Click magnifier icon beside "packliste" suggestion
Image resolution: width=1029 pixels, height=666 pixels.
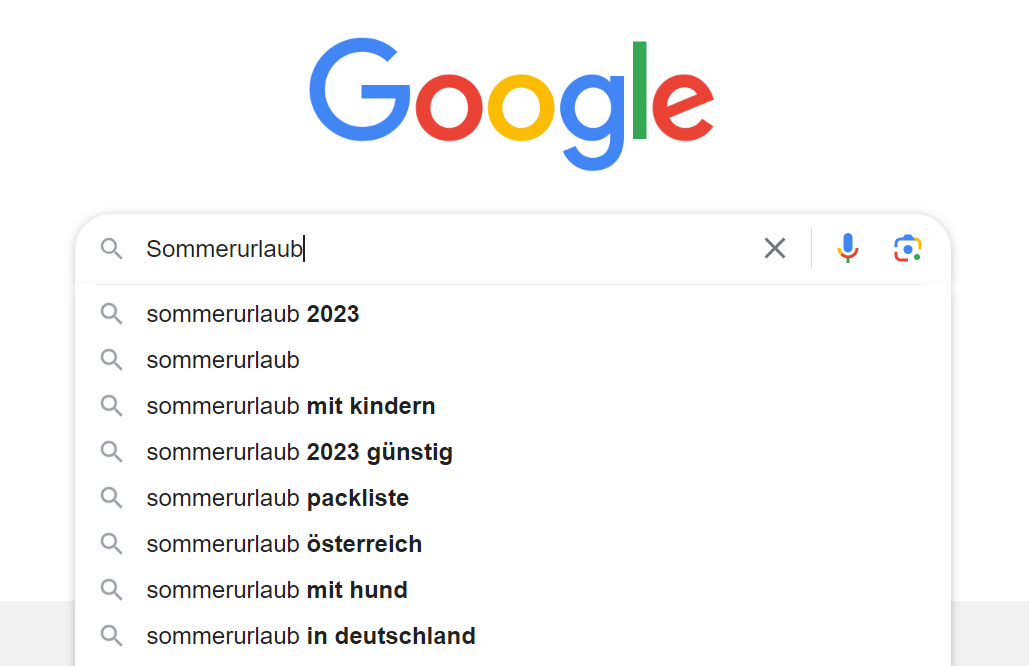pos(111,498)
